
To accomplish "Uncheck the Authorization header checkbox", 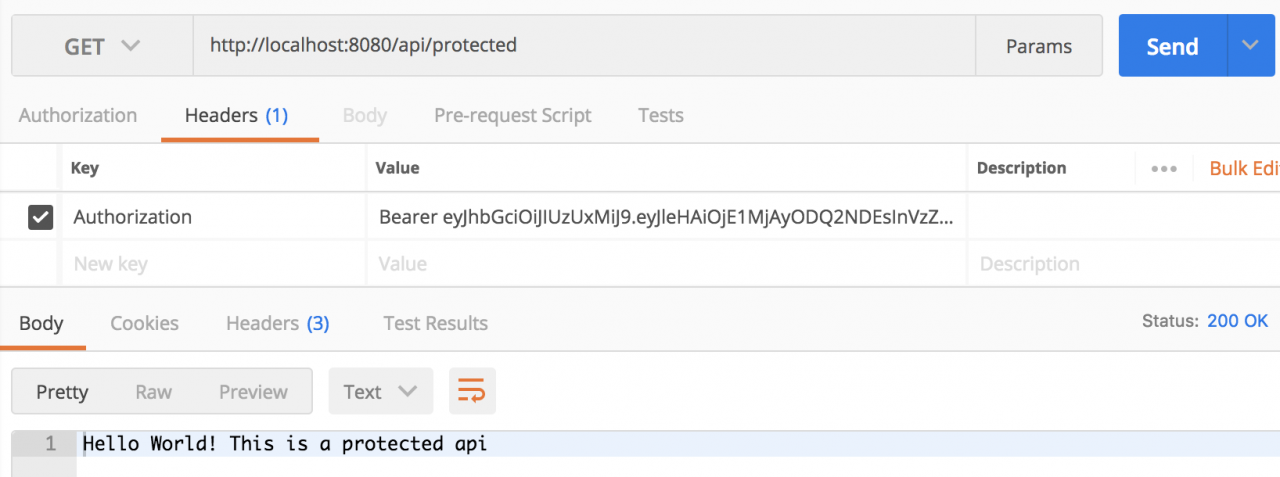I will click(40, 217).
